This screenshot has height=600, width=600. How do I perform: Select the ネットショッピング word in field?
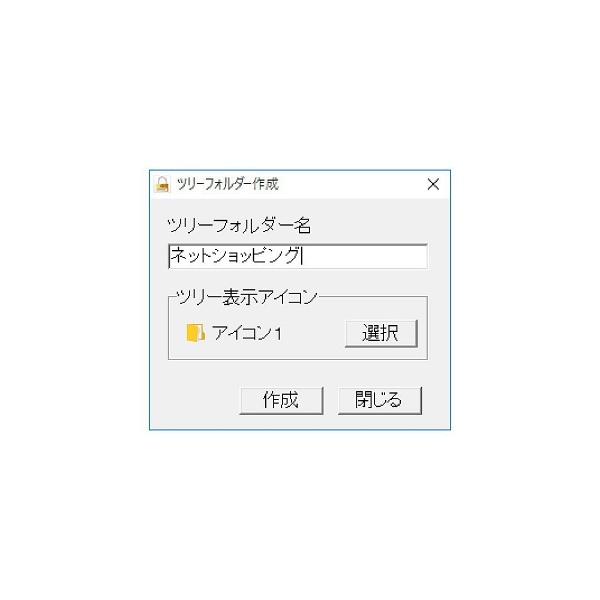click(235, 256)
